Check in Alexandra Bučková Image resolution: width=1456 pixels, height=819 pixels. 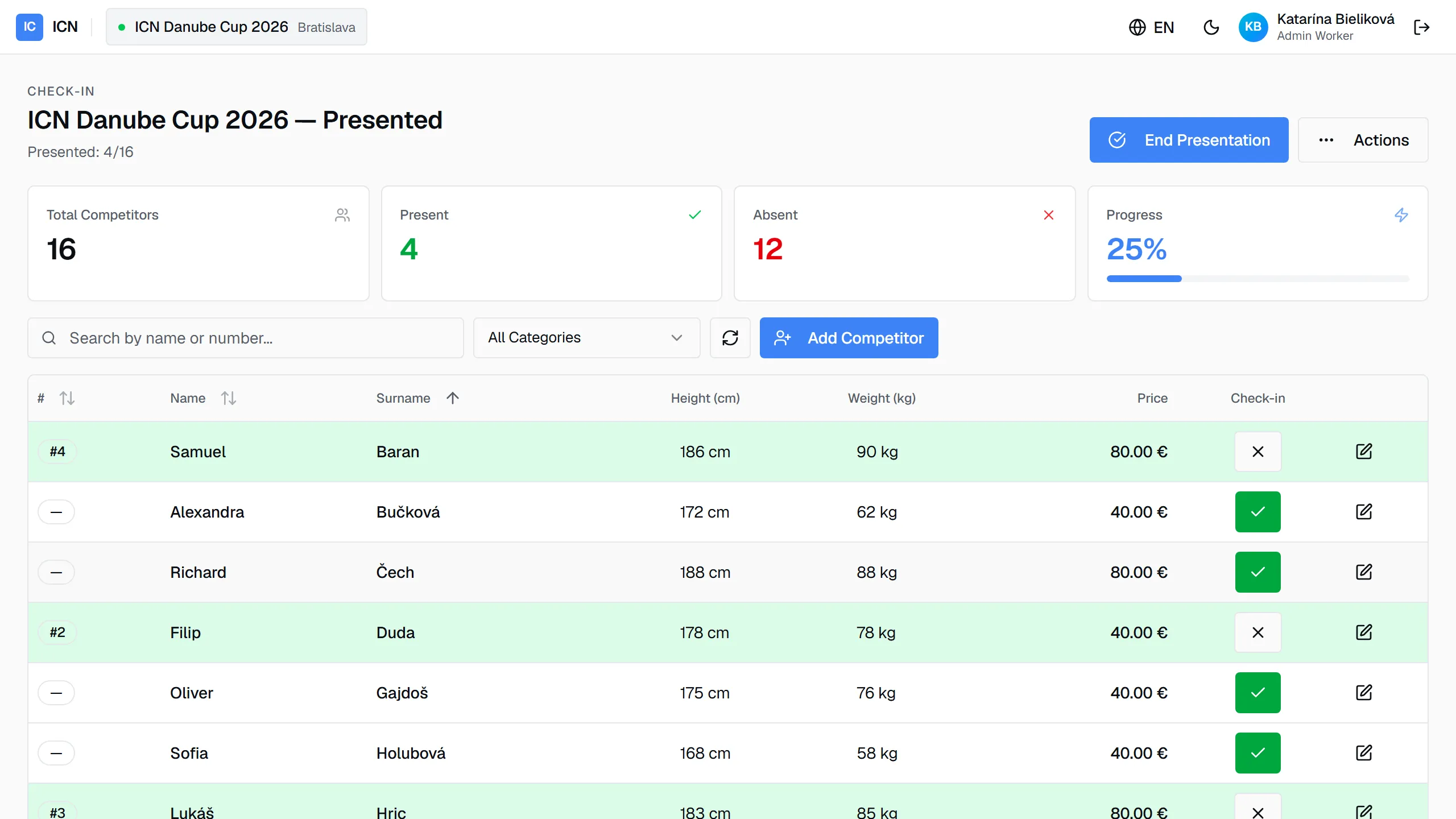point(1258,512)
